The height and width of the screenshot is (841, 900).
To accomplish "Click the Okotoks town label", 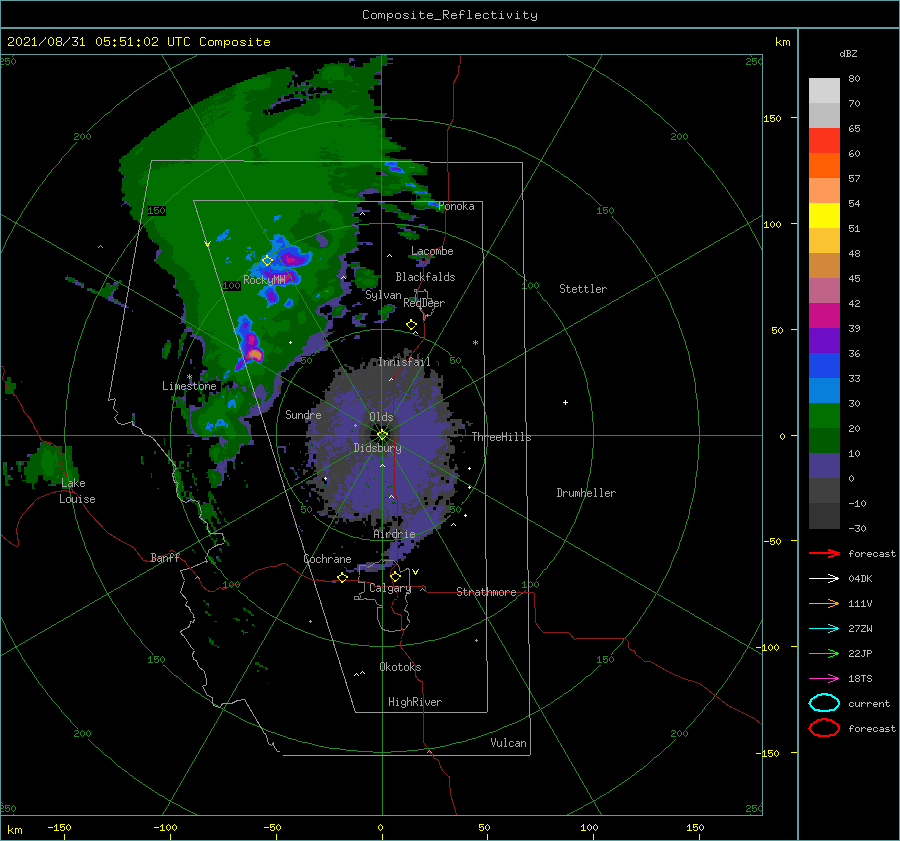I will pos(400,667).
